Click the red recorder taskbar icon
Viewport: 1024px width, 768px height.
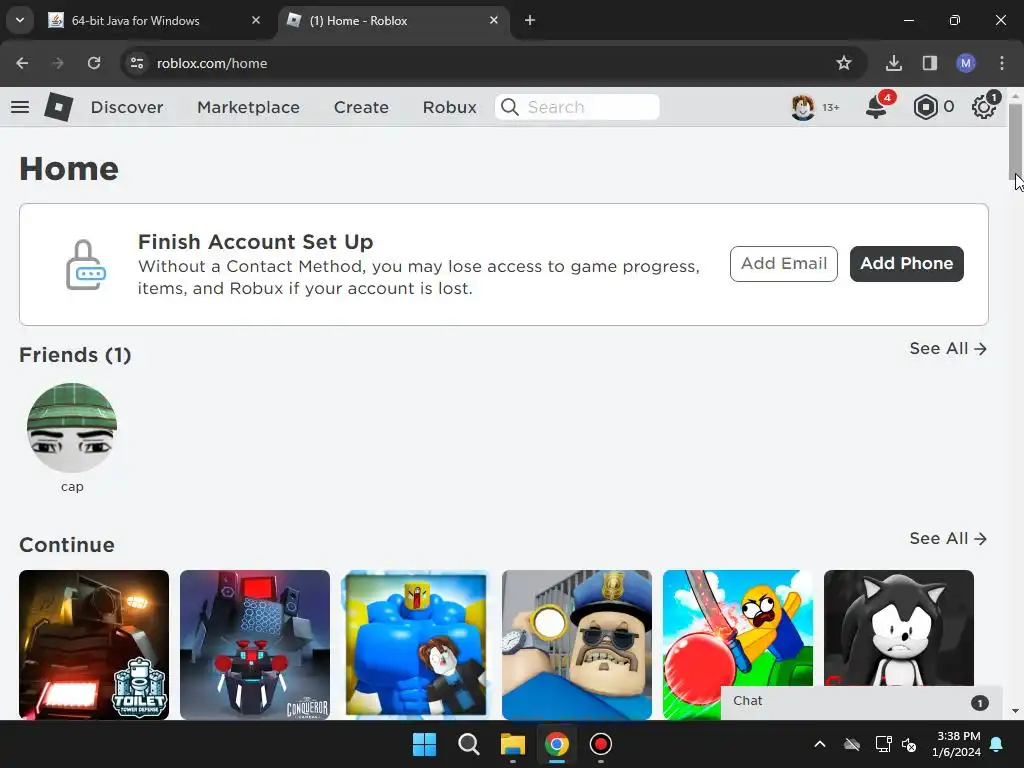tap(601, 744)
